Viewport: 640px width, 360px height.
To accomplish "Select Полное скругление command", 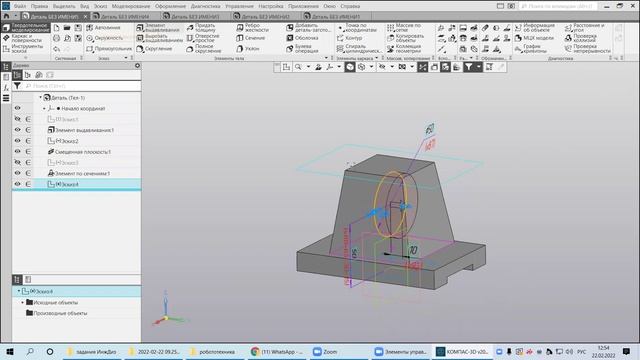I will pyautogui.click(x=204, y=49).
